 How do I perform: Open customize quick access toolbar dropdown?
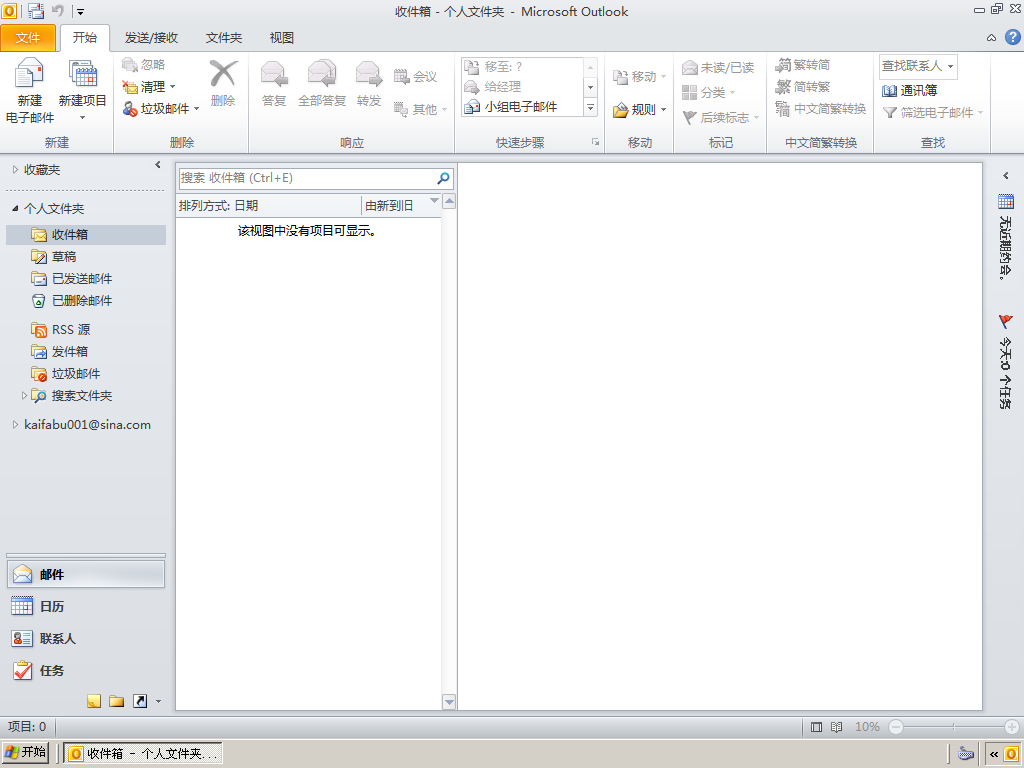pyautogui.click(x=80, y=11)
